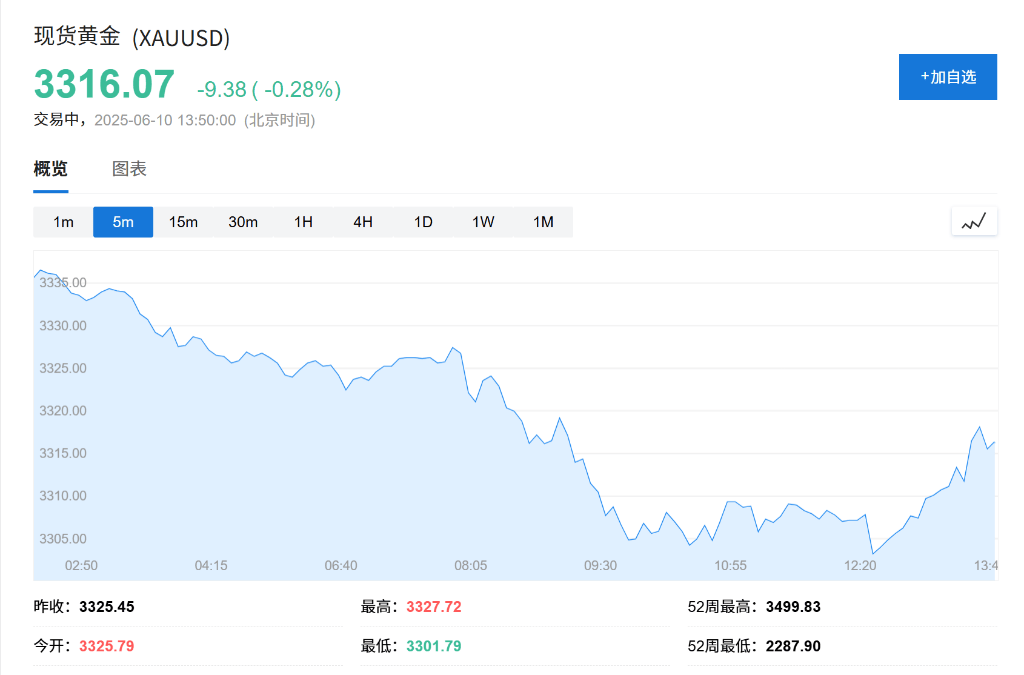Viewport: 1024px width, 675px height.
Task: Click the change value -9.38 ( -0.28%)
Action: pyautogui.click(x=269, y=89)
